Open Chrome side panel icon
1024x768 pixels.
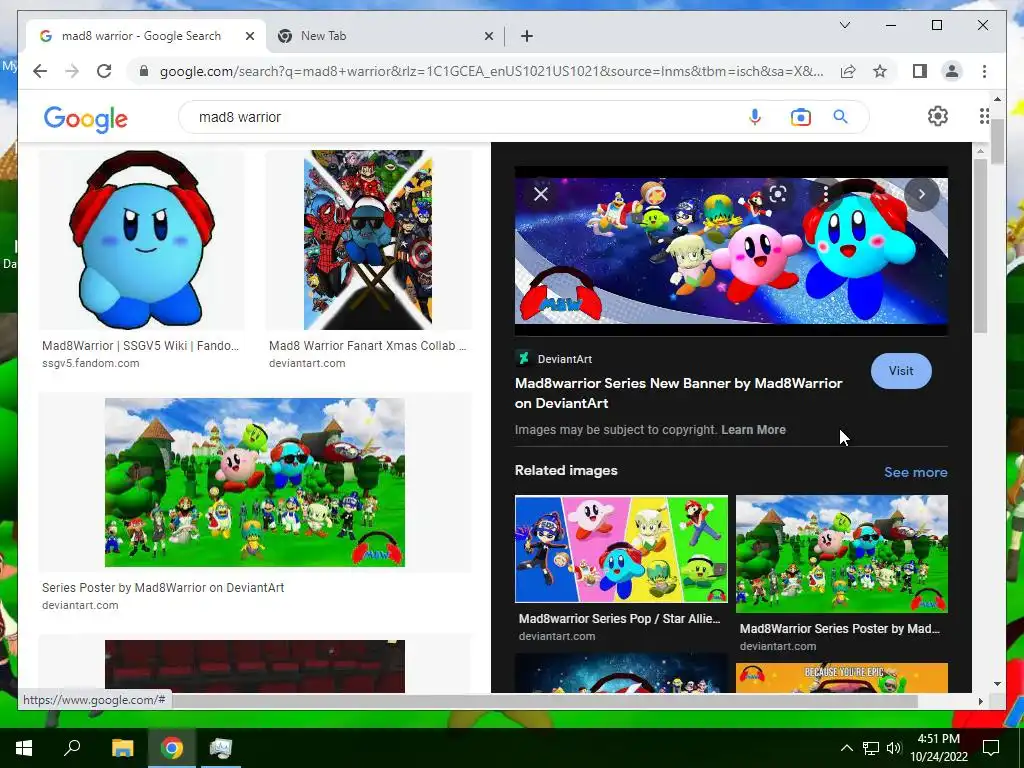pyautogui.click(x=920, y=71)
